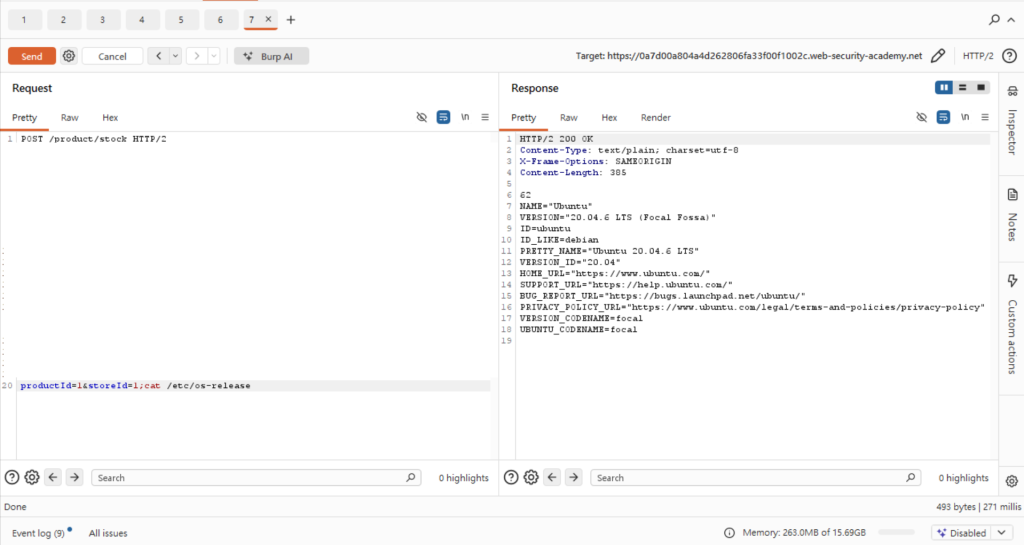Open the back history dropdown arrow
This screenshot has width=1024, height=545.
(175, 56)
